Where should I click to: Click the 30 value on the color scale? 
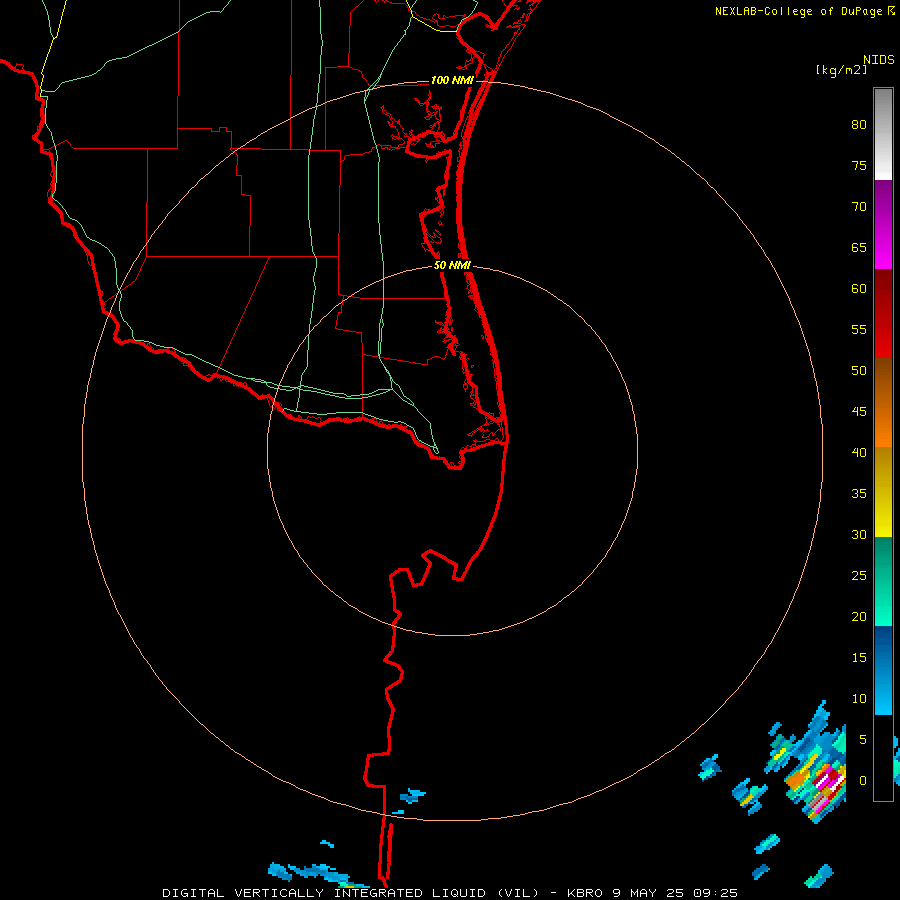[859, 534]
